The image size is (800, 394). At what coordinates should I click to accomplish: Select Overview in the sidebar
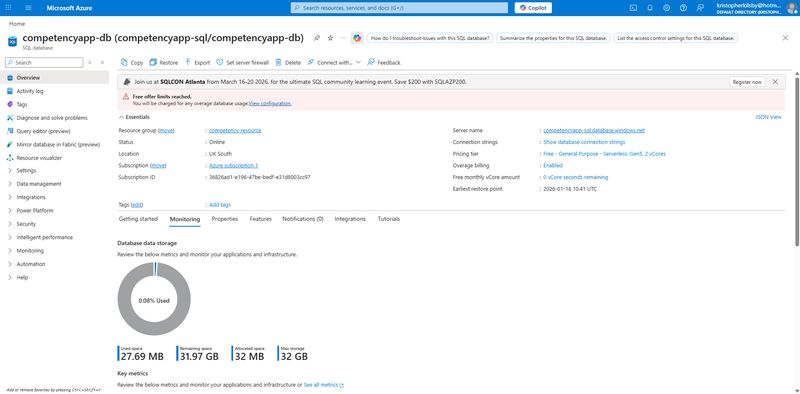pos(54,78)
